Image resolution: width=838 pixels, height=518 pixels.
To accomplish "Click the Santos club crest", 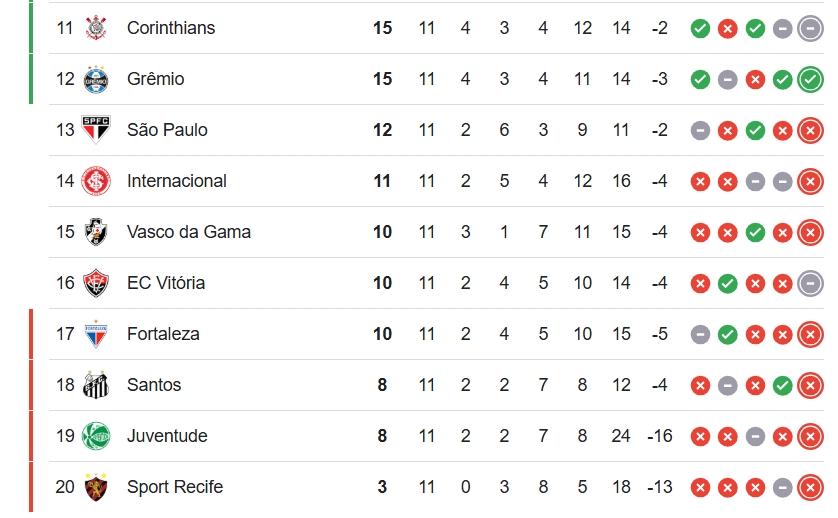I will pos(96,385).
